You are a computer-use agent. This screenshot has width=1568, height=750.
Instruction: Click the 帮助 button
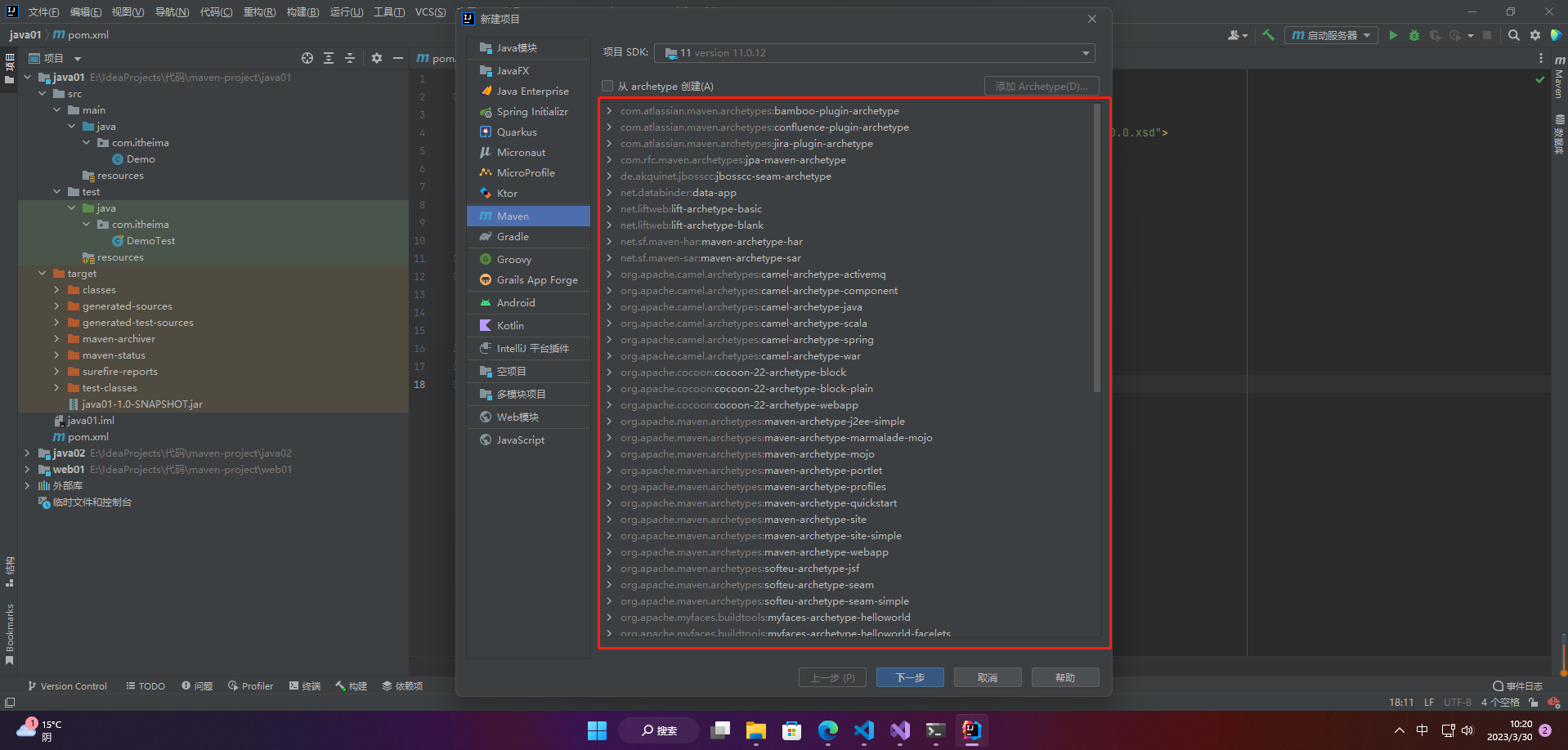(1065, 677)
